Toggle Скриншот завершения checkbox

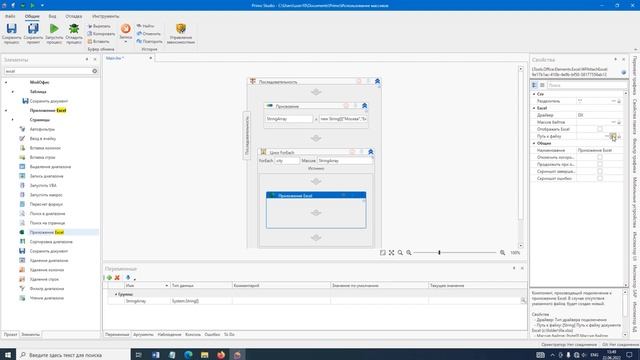600,172
